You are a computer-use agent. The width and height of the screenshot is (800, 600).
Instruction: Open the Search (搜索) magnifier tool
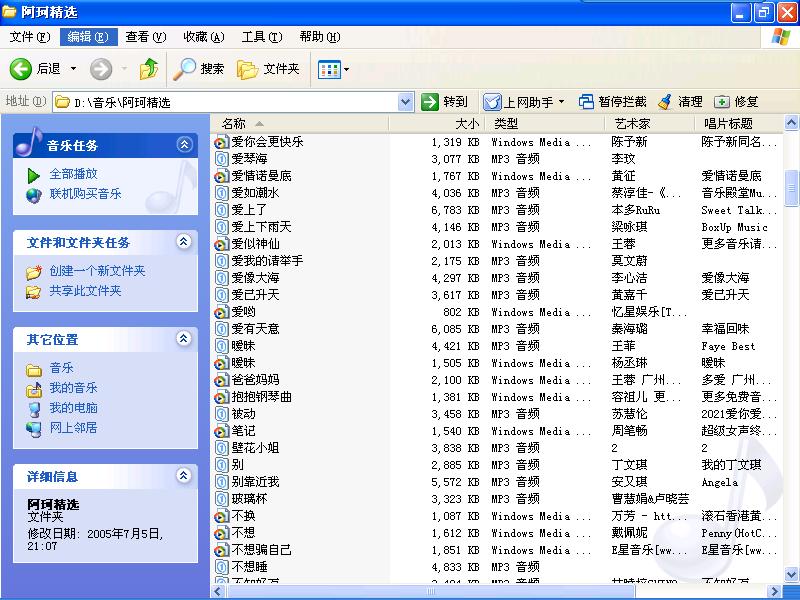tap(185, 69)
